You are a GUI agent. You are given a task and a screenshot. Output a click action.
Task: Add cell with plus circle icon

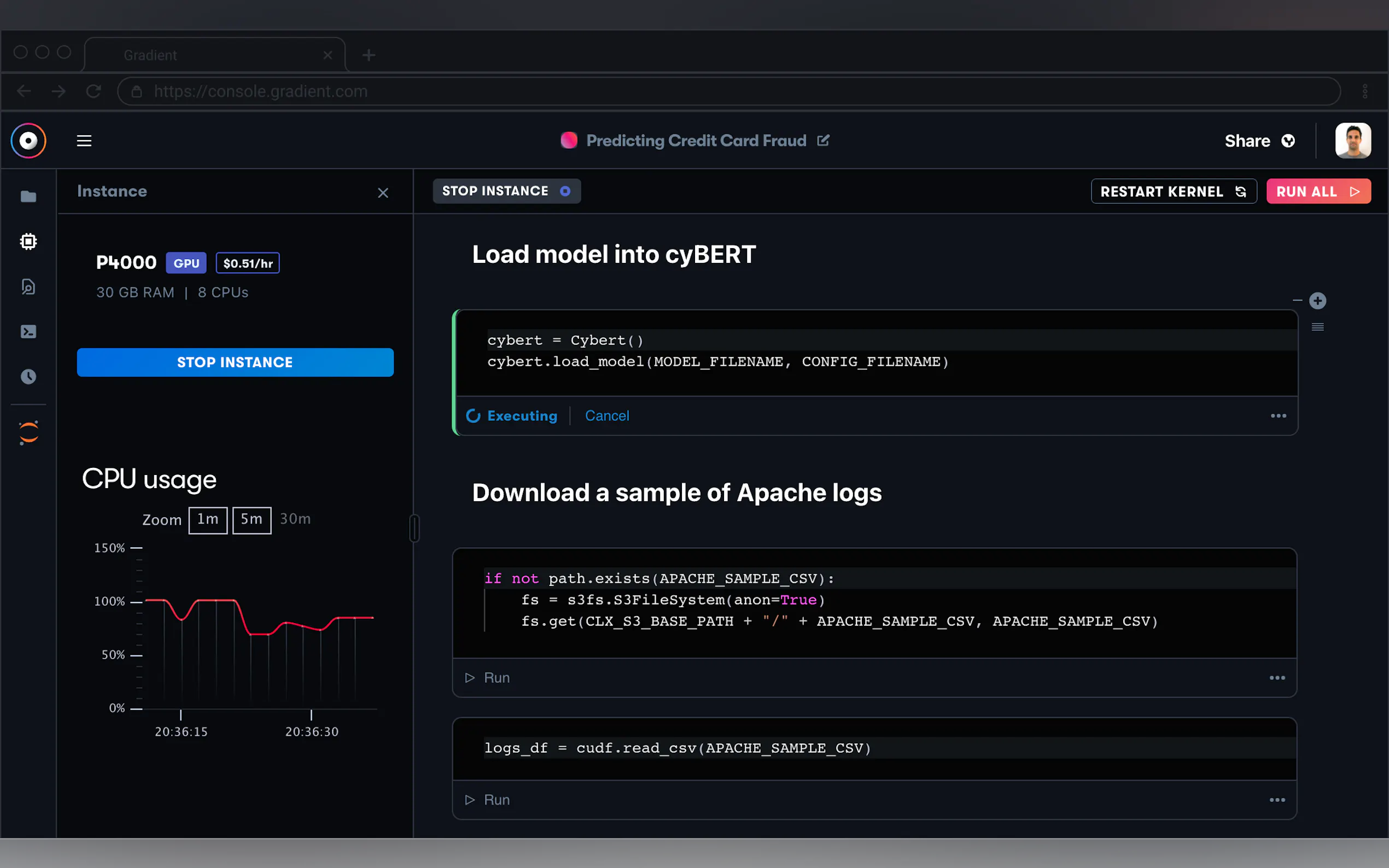1317,301
